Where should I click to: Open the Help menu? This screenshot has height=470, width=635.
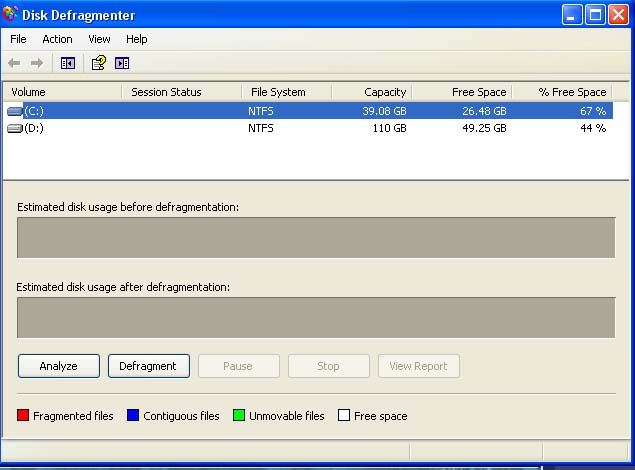[x=136, y=39]
